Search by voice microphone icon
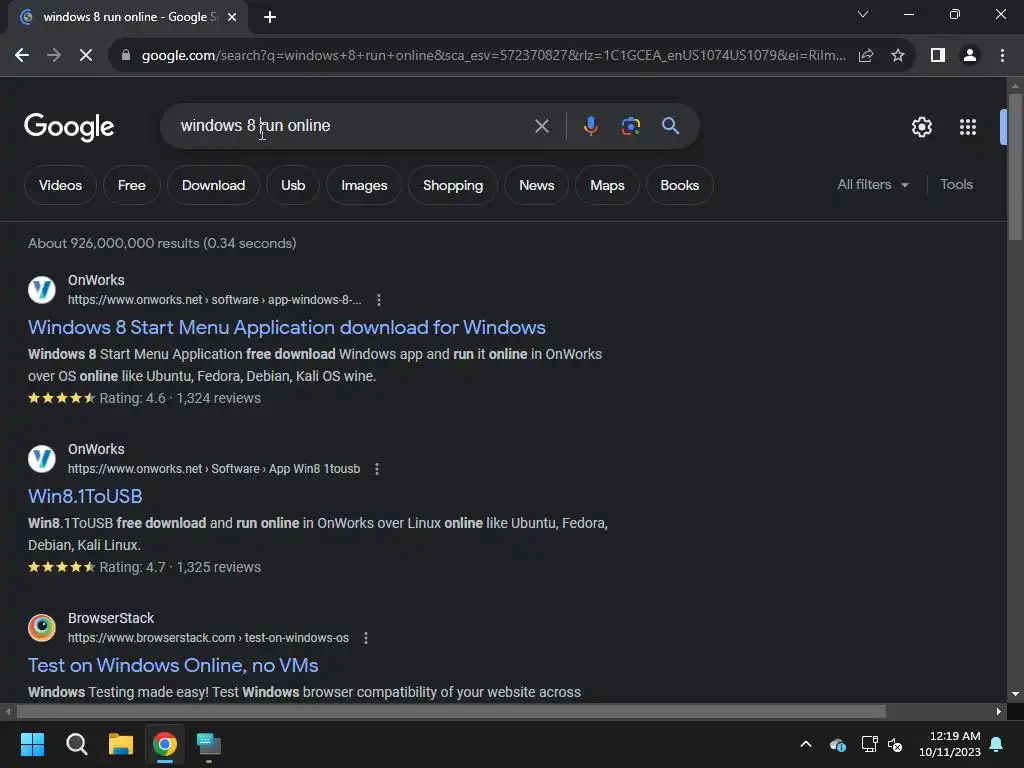The image size is (1024, 768). [x=590, y=126]
